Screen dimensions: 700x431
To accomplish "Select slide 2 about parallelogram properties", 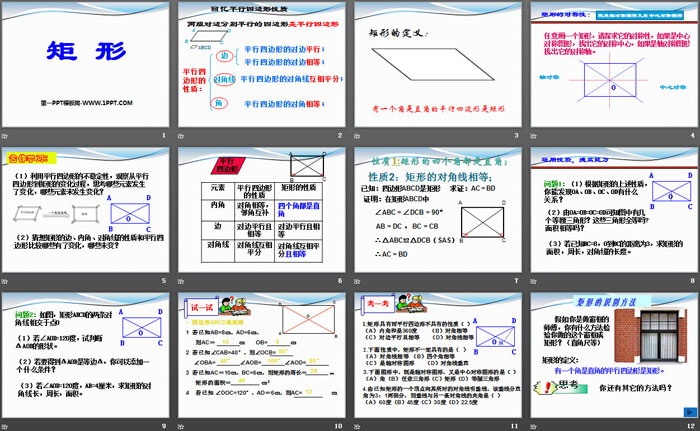I will pyautogui.click(x=262, y=64).
